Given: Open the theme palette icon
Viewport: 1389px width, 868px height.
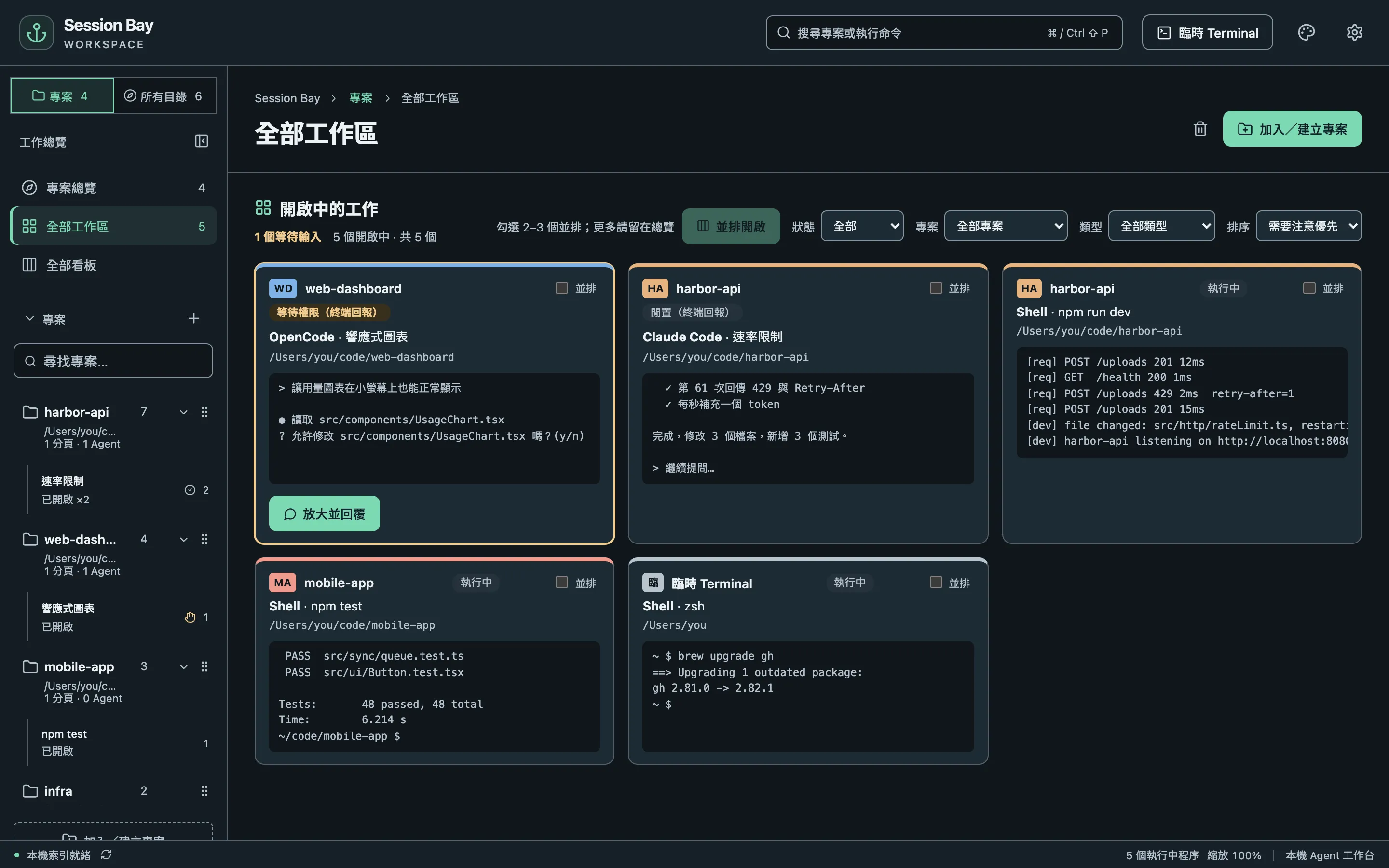Looking at the screenshot, I should pos(1307,33).
